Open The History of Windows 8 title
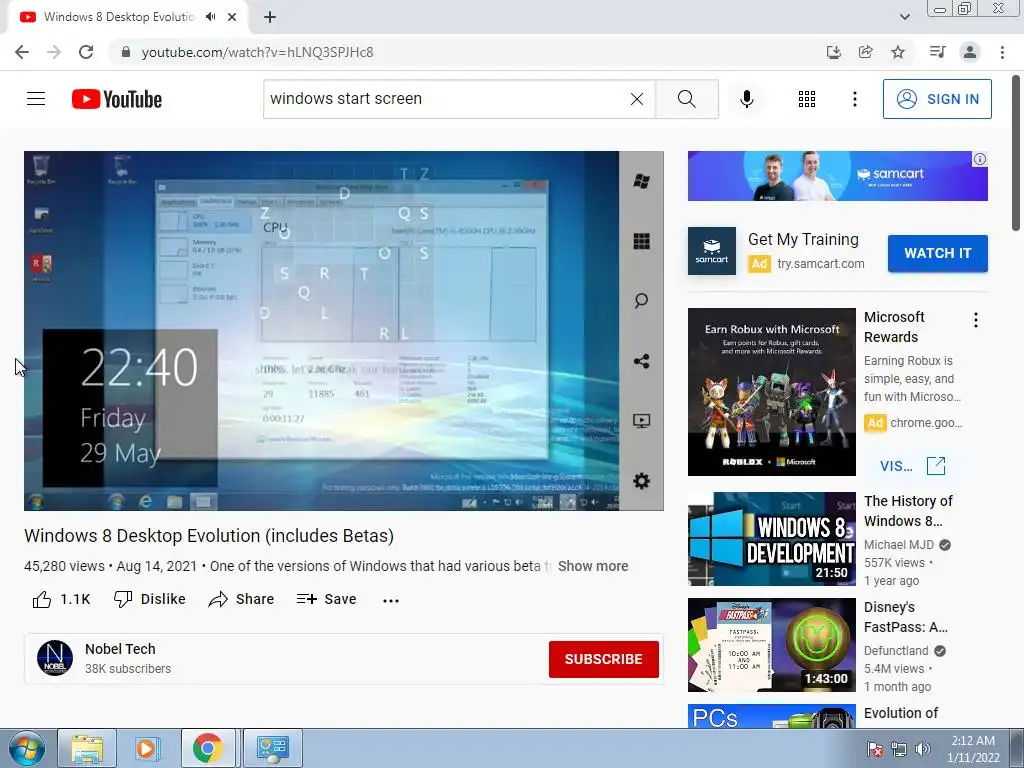This screenshot has height=768, width=1024. (x=908, y=511)
